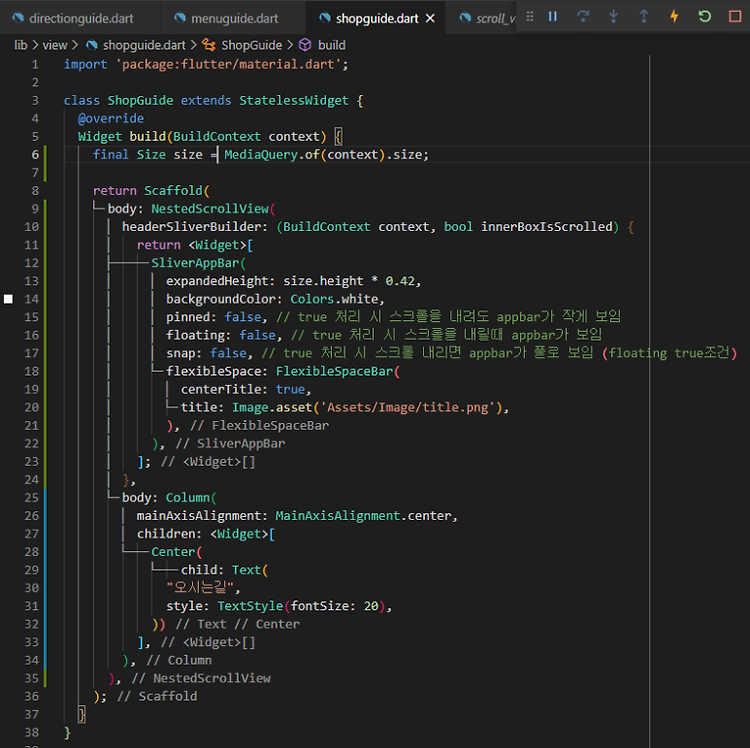The image size is (750, 748).
Task: Close the shopguide.dart tab
Action: click(x=430, y=18)
